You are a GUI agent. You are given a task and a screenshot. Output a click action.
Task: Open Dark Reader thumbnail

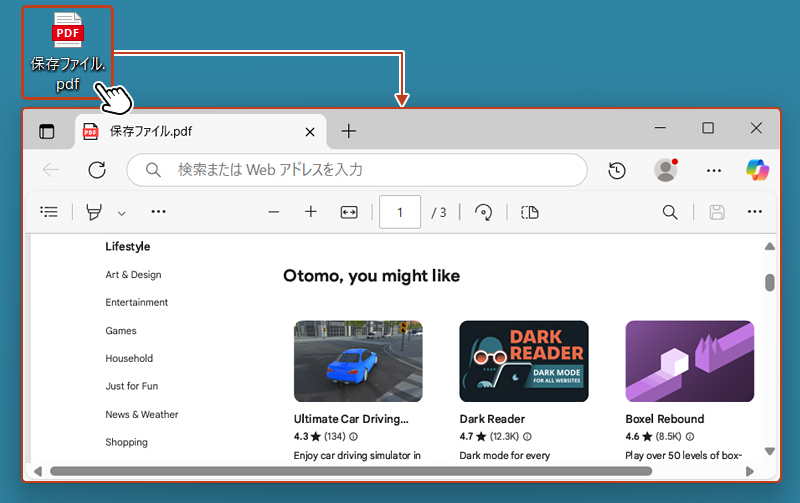point(524,361)
